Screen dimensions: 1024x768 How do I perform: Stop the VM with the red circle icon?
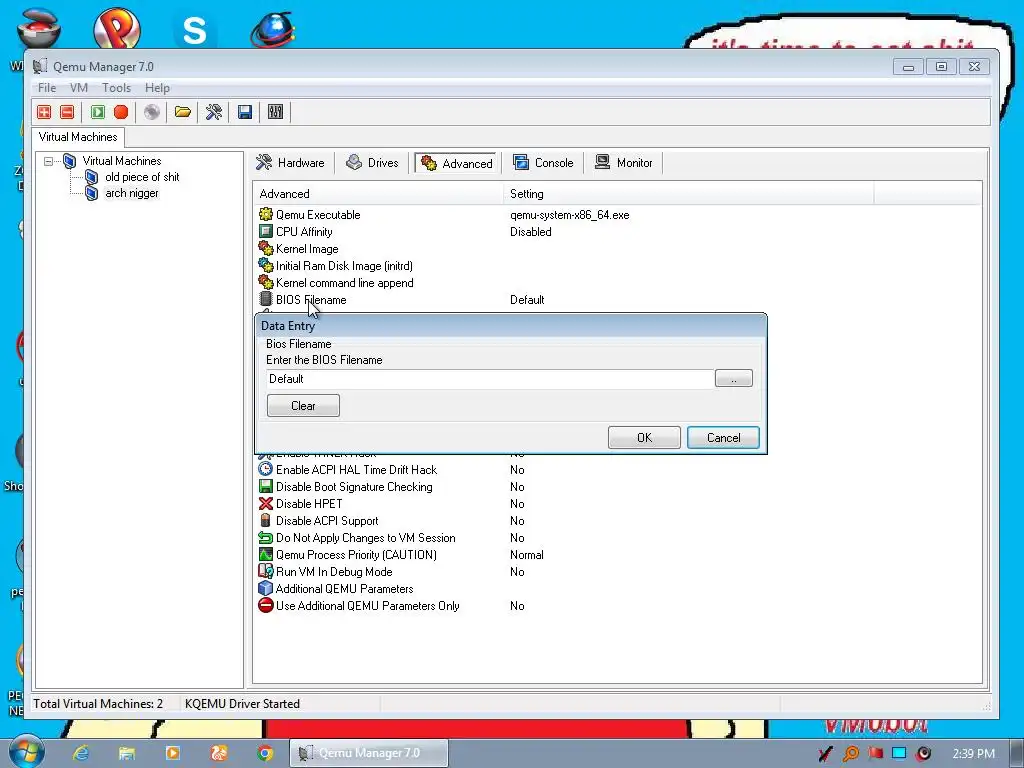[x=121, y=112]
